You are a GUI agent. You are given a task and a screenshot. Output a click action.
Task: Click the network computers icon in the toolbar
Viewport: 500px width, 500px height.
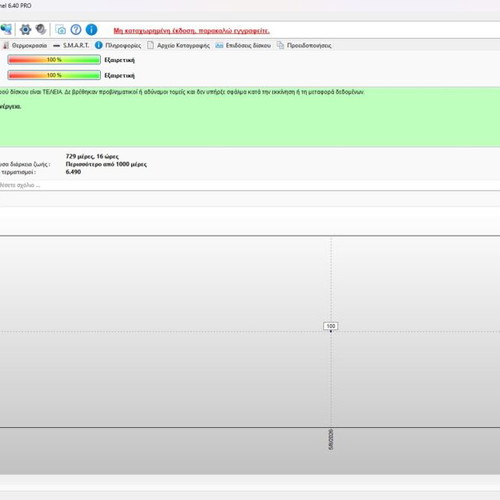6,30
